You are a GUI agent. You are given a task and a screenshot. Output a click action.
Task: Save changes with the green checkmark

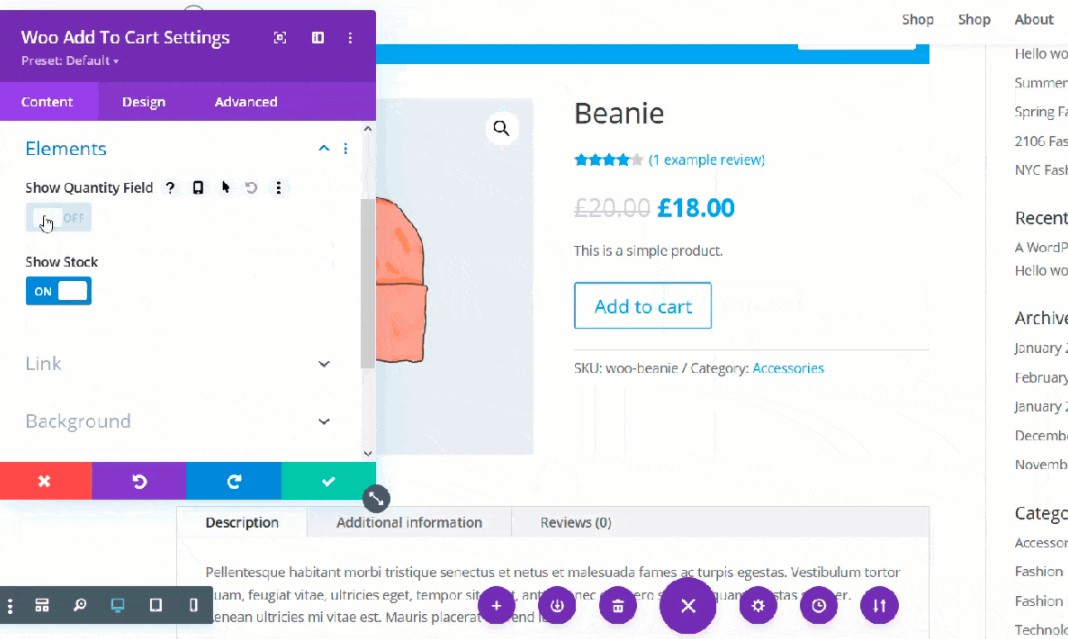328,481
